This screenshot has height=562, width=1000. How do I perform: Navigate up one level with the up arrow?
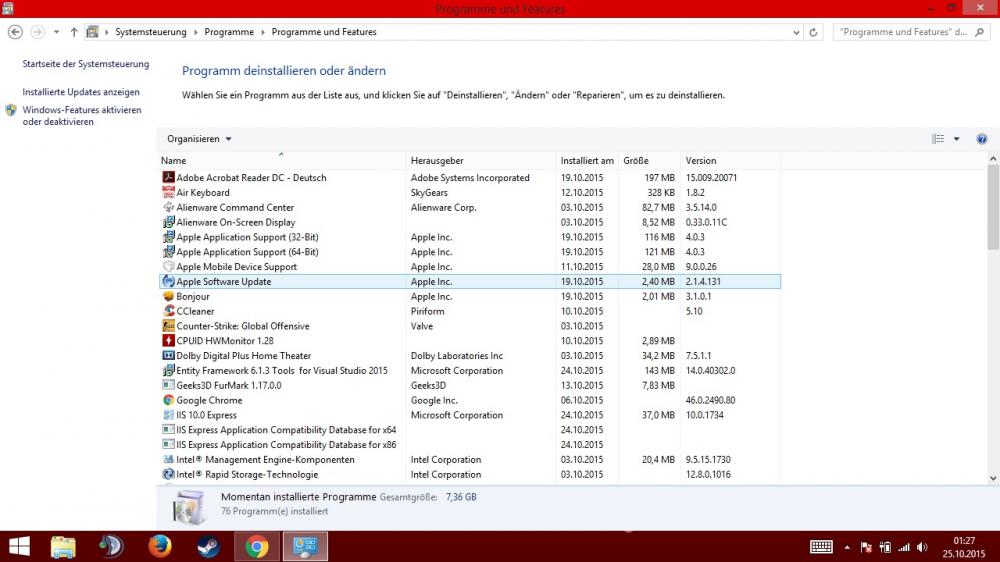point(74,32)
